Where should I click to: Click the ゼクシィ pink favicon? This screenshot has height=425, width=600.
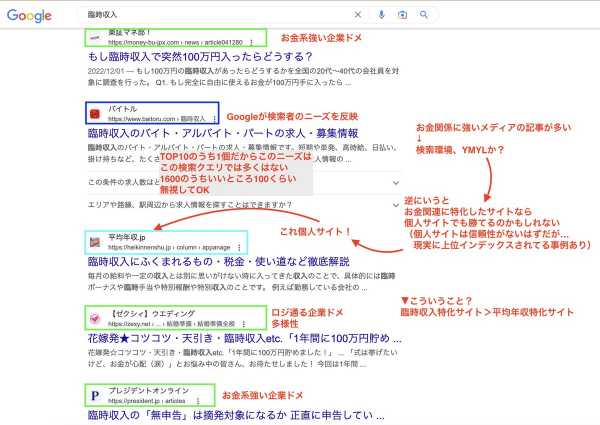pos(95,318)
